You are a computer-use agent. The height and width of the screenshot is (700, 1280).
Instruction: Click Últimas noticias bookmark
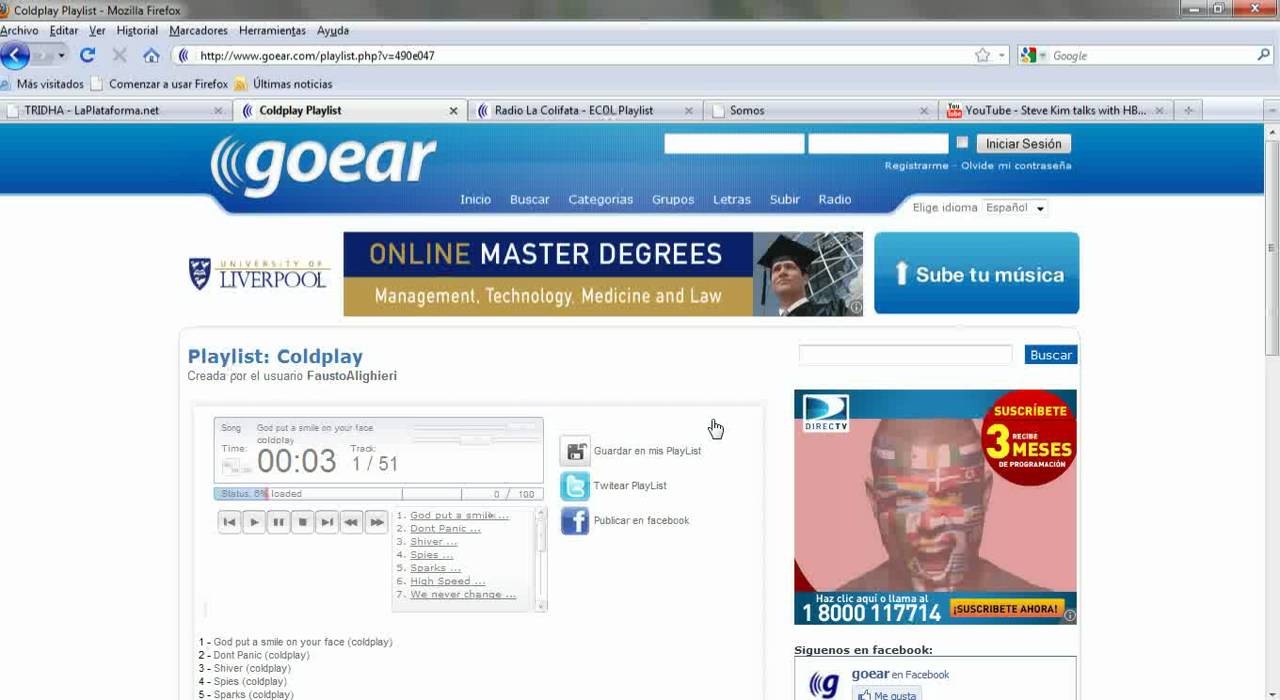pos(283,84)
